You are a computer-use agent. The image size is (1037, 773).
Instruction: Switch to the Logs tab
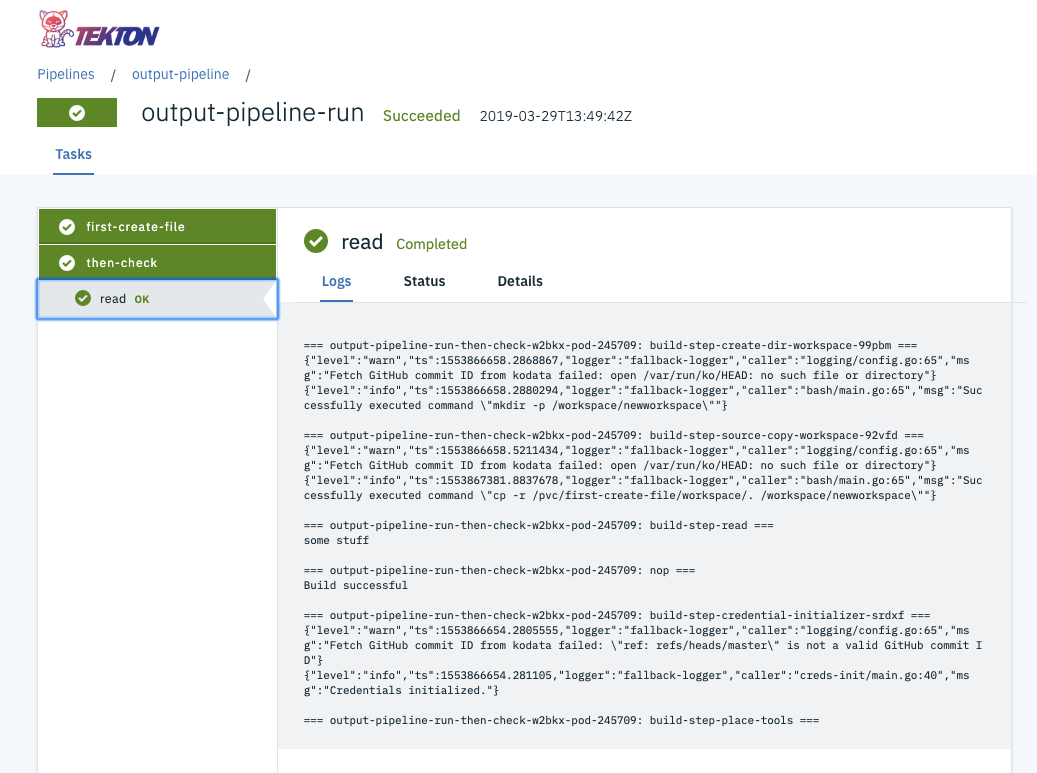click(336, 282)
